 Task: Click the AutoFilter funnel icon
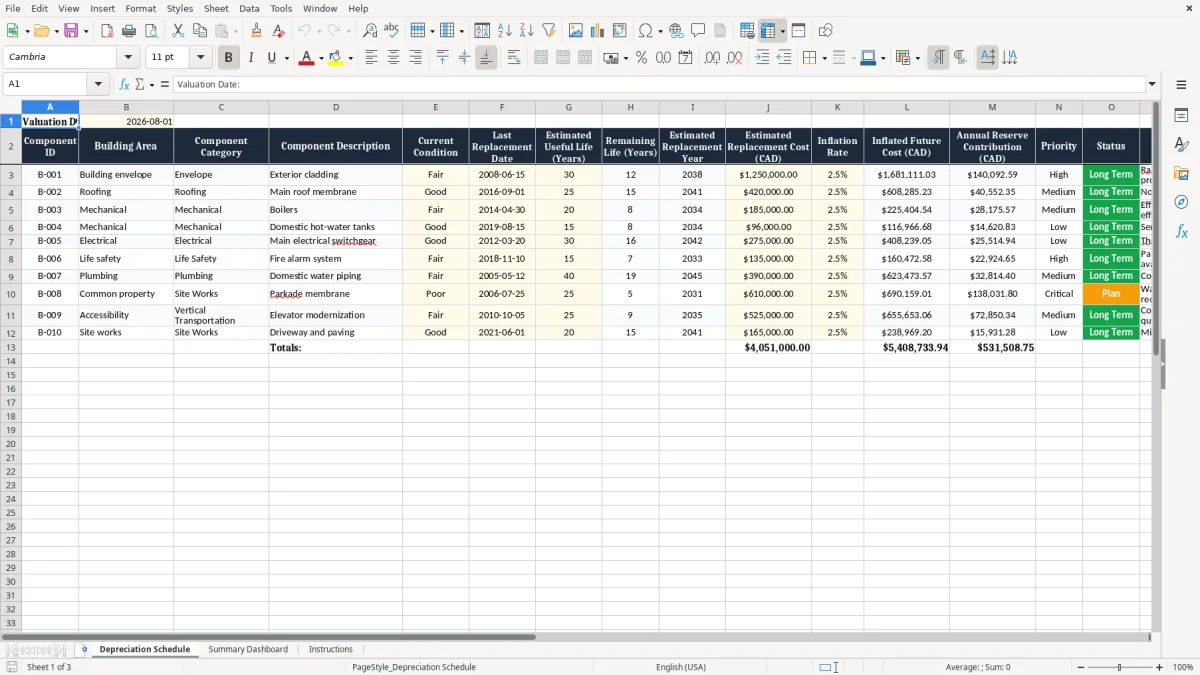[x=548, y=31]
